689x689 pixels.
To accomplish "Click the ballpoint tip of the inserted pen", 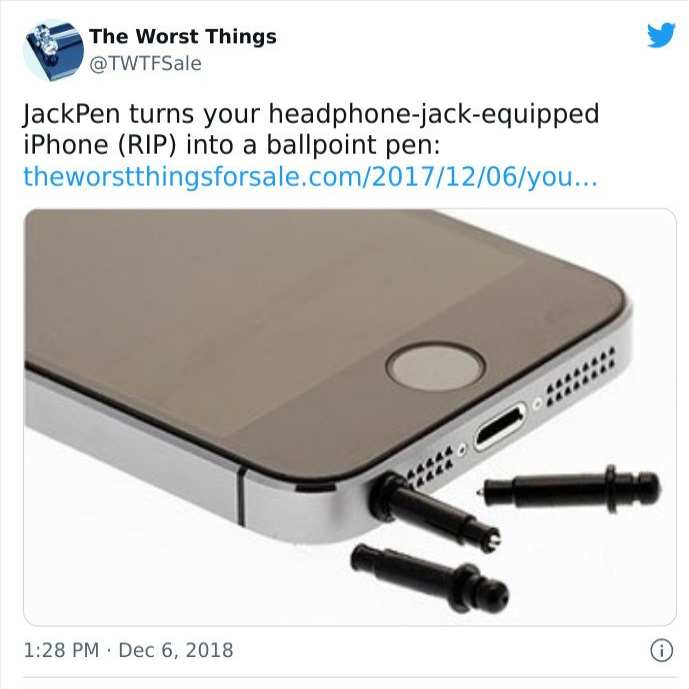I will click(495, 540).
